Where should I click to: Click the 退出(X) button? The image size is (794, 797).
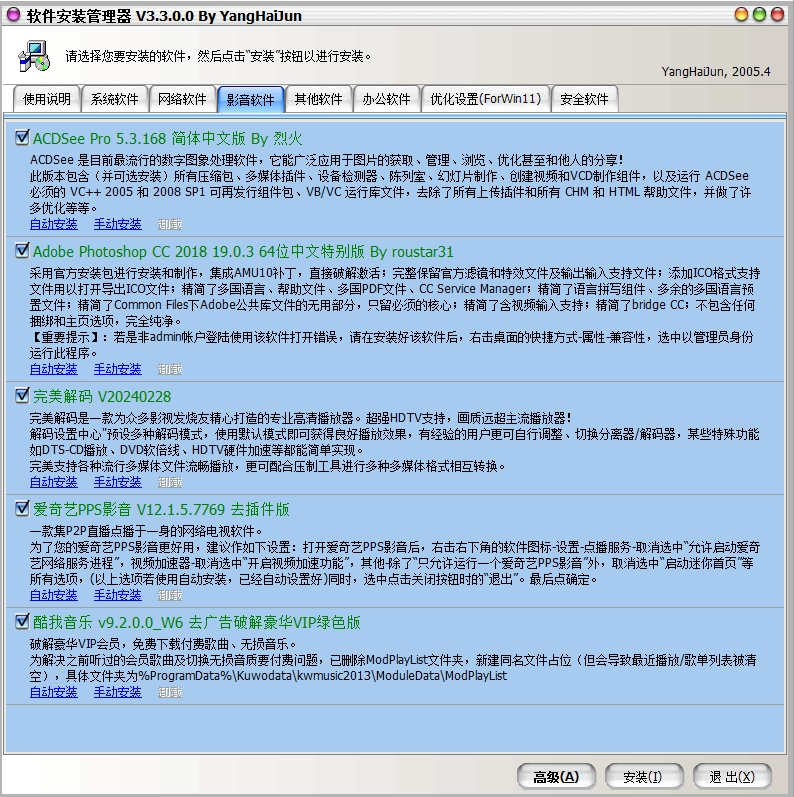click(732, 777)
